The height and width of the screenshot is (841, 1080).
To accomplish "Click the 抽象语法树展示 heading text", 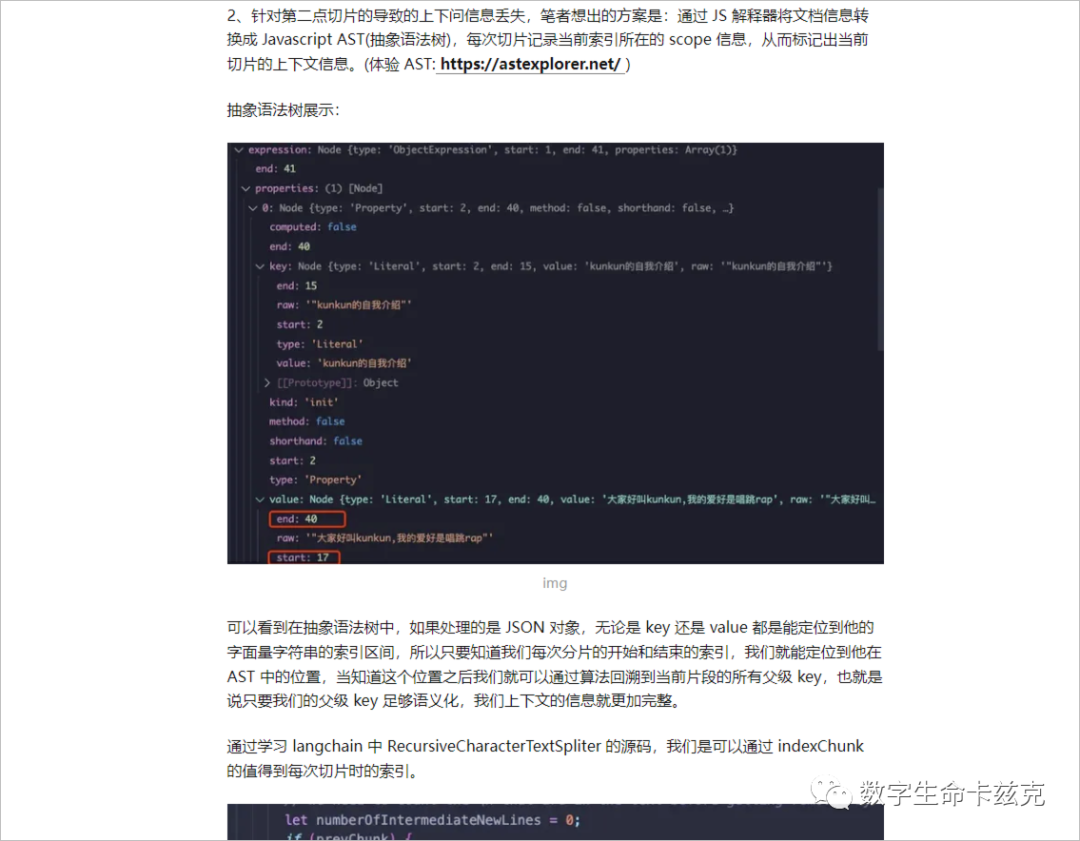I will [x=282, y=110].
